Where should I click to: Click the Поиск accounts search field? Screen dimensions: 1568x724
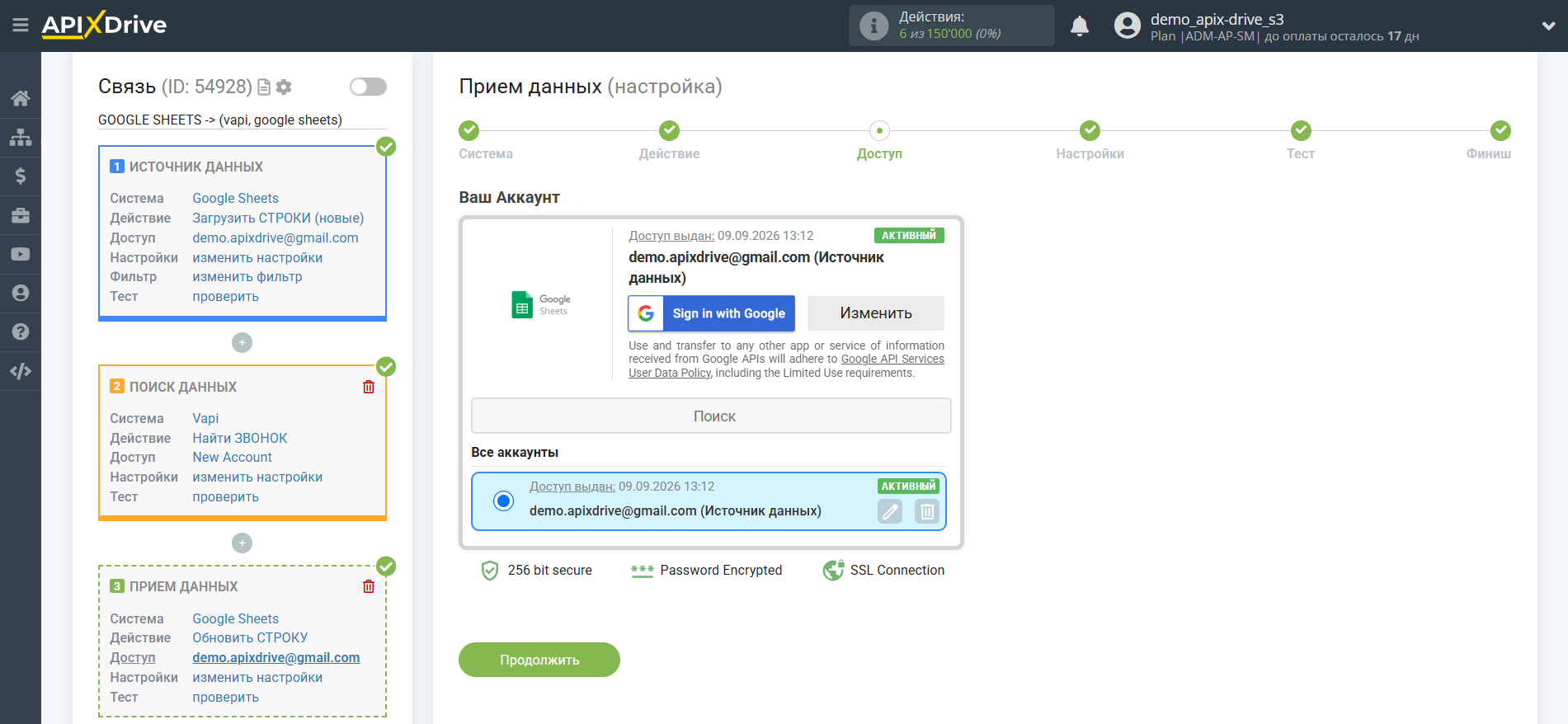711,416
